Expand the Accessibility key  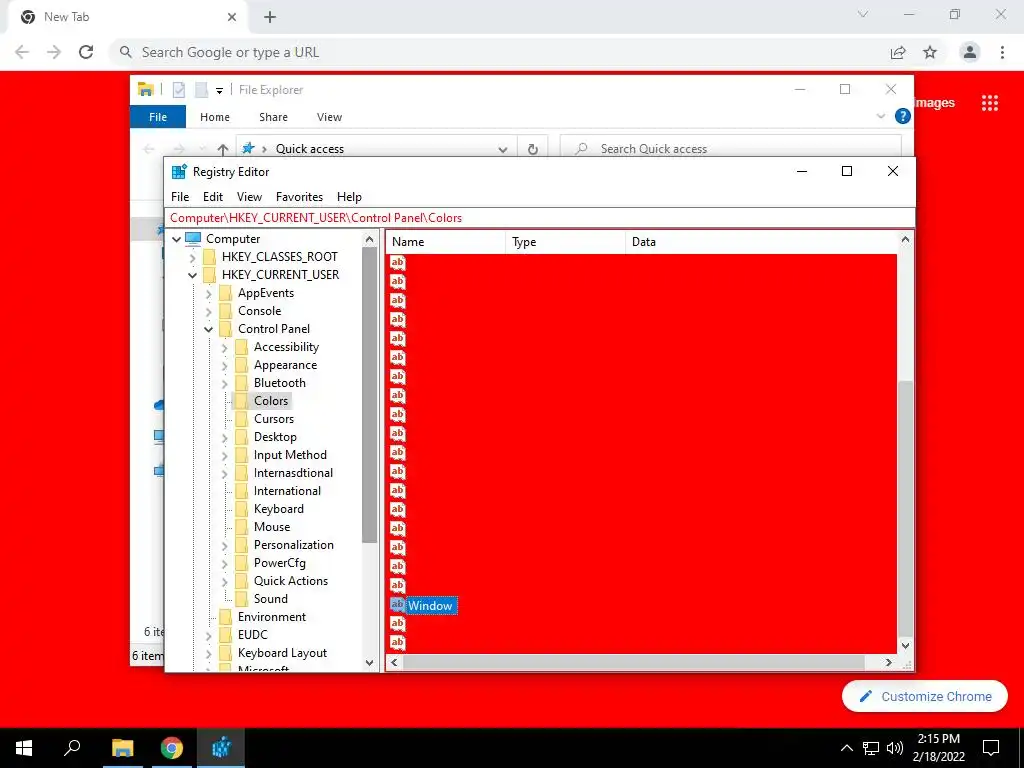click(x=224, y=347)
